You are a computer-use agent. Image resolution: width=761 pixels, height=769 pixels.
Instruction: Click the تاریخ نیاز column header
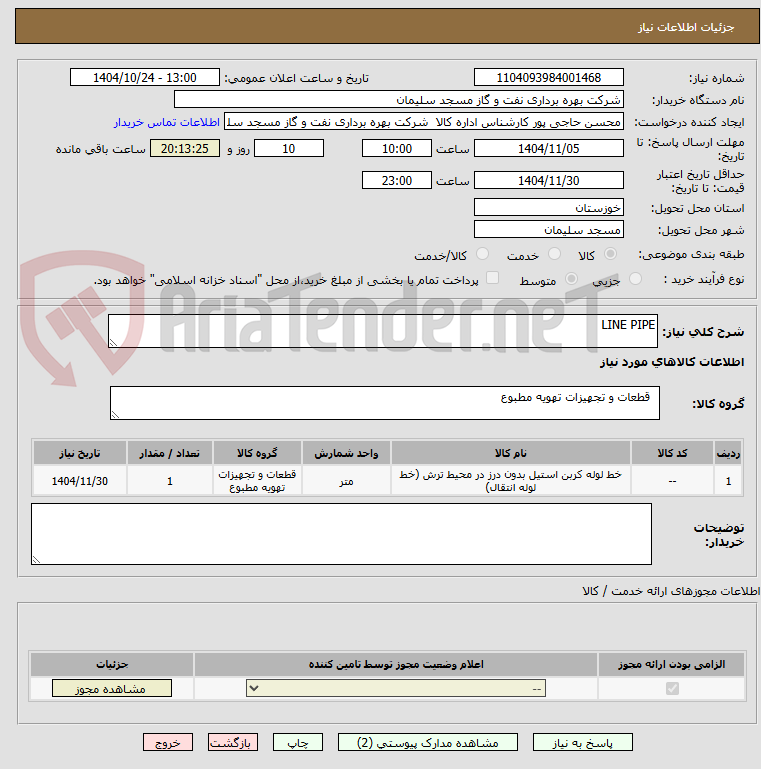pyautogui.click(x=79, y=453)
